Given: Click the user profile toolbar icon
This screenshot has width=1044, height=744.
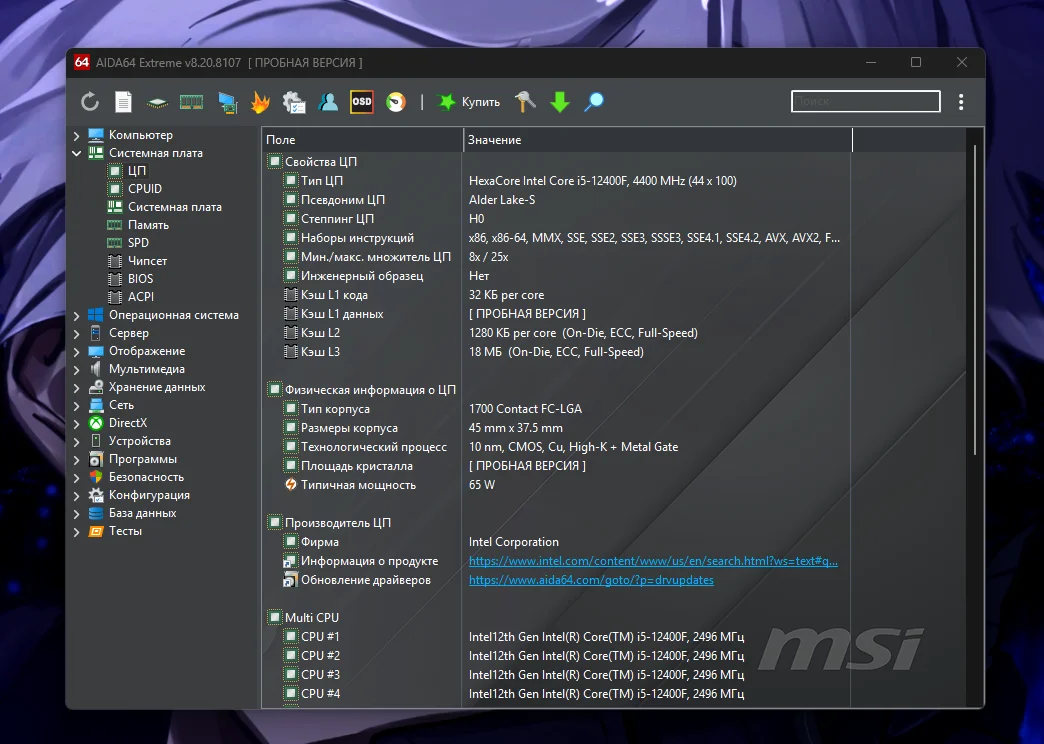Looking at the screenshot, I should pyautogui.click(x=328, y=102).
